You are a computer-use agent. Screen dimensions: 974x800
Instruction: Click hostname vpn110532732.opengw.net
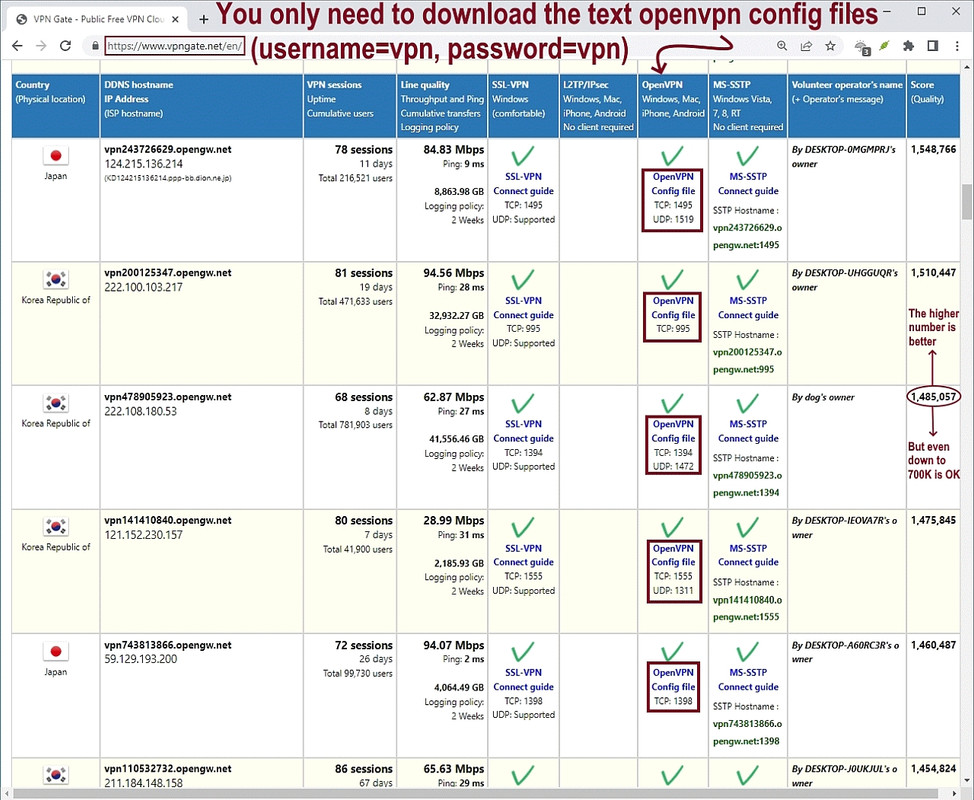point(168,768)
